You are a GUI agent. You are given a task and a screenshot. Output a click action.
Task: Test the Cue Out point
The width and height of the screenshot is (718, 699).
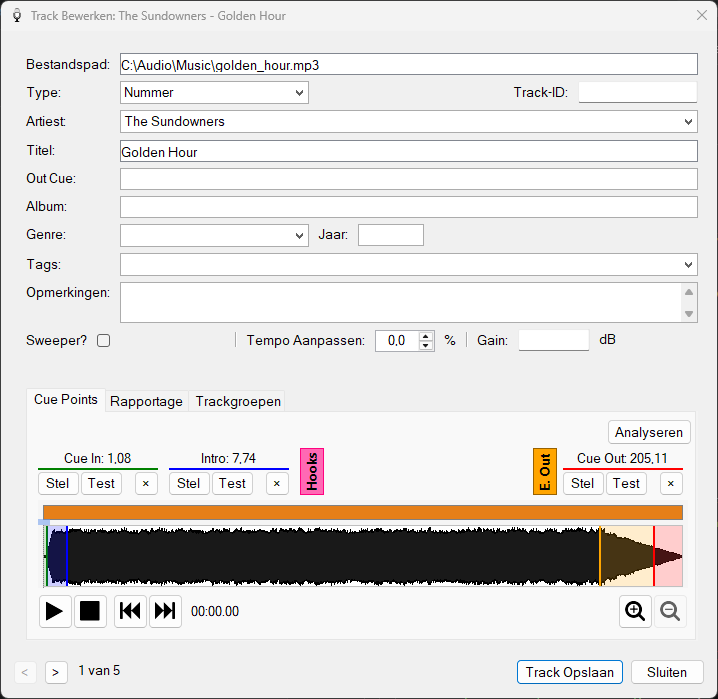(626, 484)
